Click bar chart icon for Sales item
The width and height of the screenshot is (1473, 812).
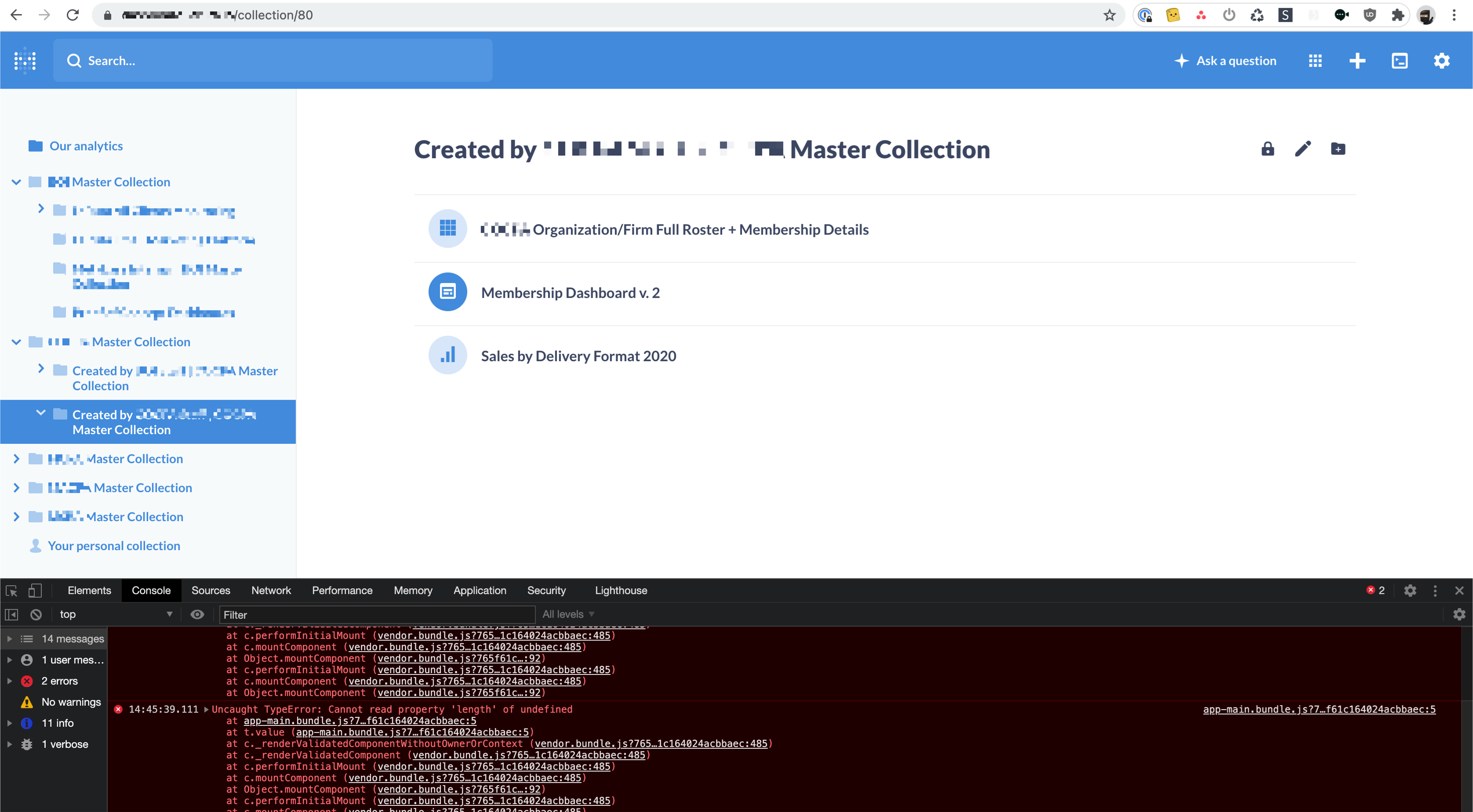pyautogui.click(x=448, y=355)
